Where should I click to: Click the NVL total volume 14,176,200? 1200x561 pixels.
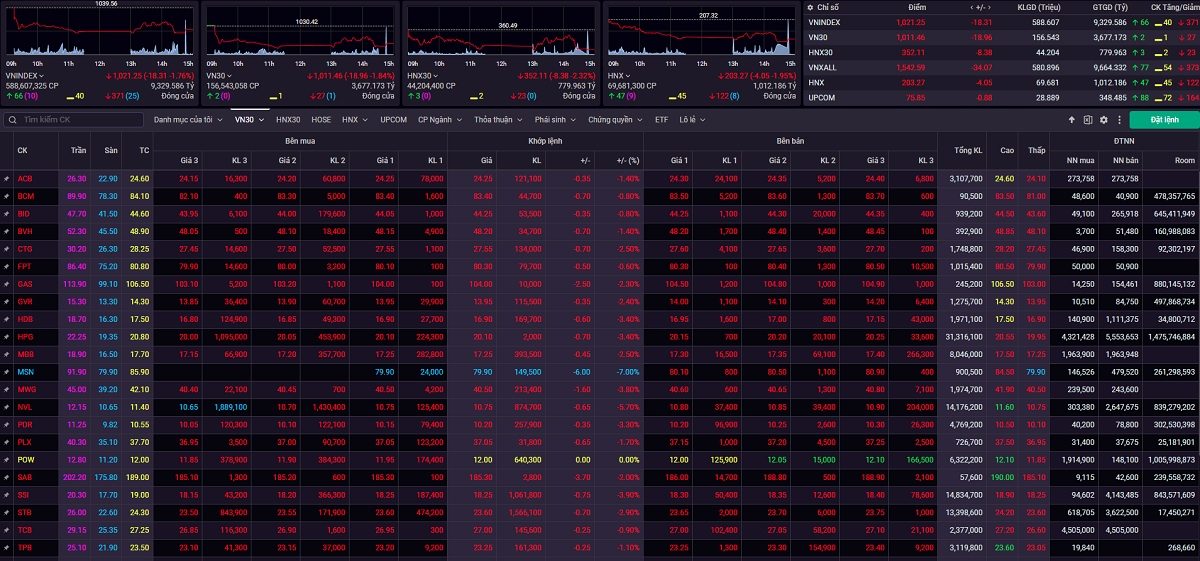point(966,407)
